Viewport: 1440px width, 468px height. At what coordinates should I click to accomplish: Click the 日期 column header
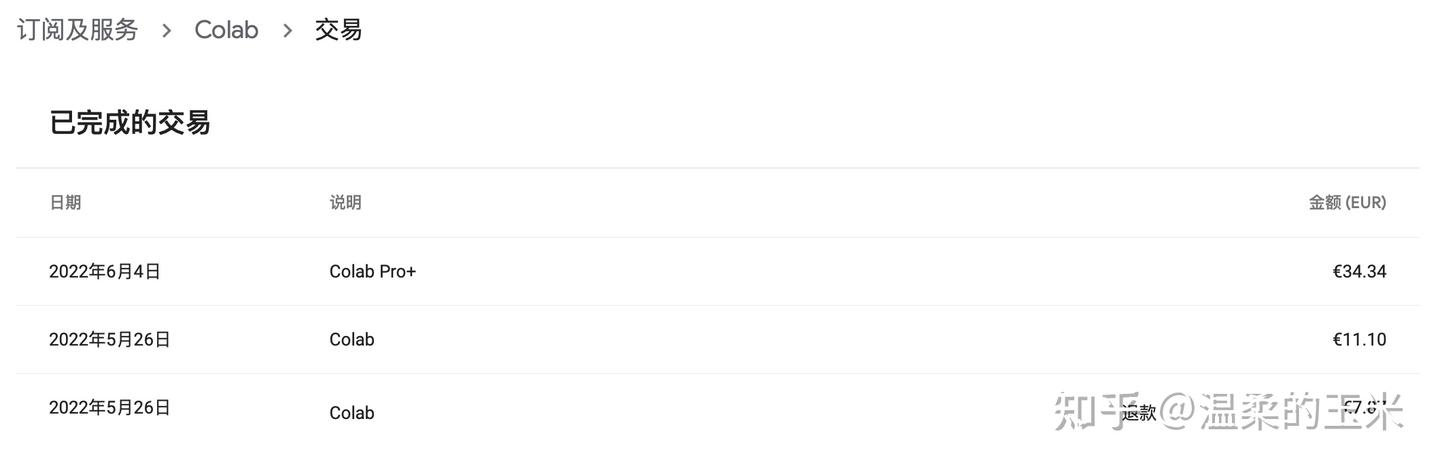click(x=65, y=202)
